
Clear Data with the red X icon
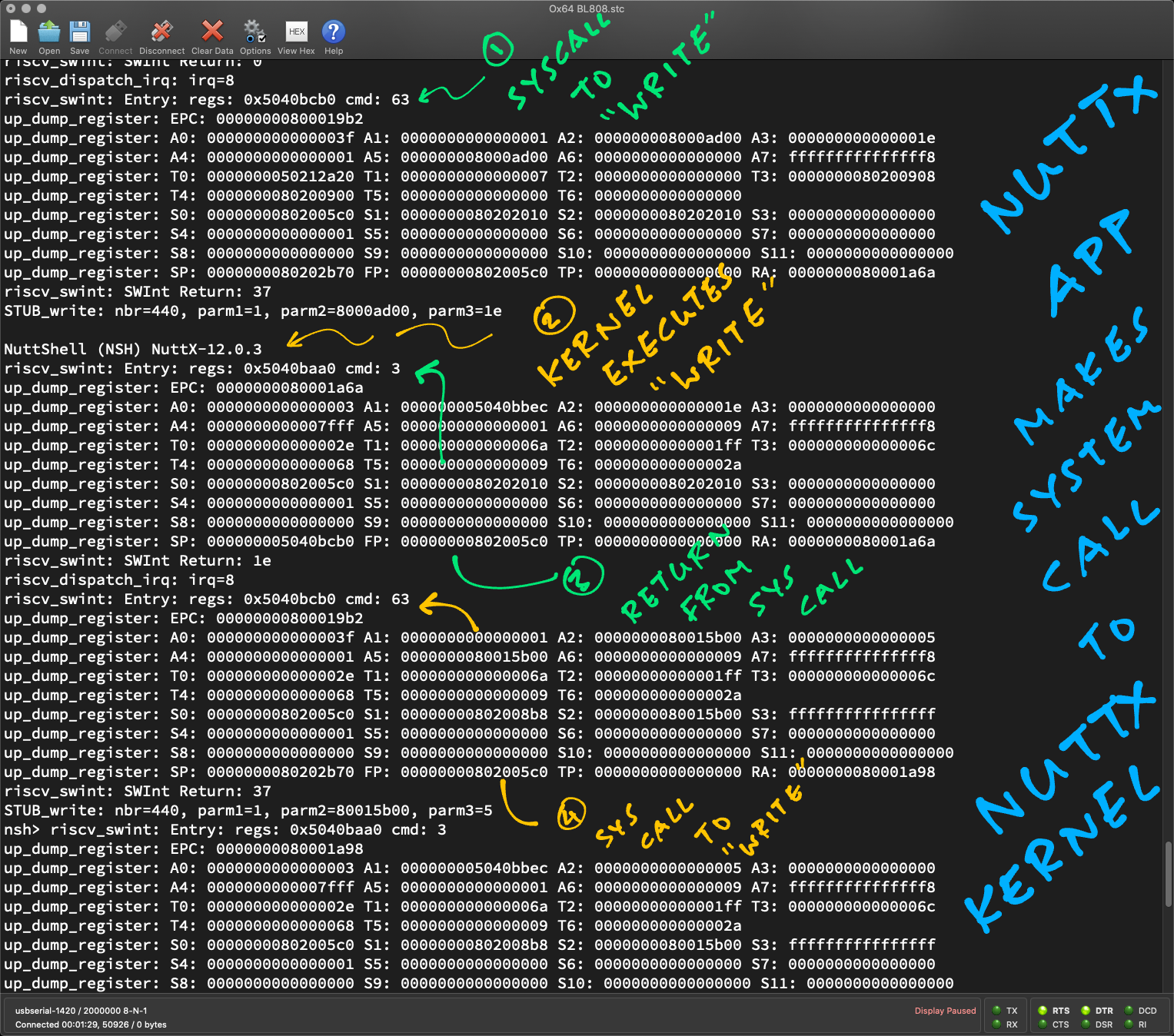click(212, 32)
